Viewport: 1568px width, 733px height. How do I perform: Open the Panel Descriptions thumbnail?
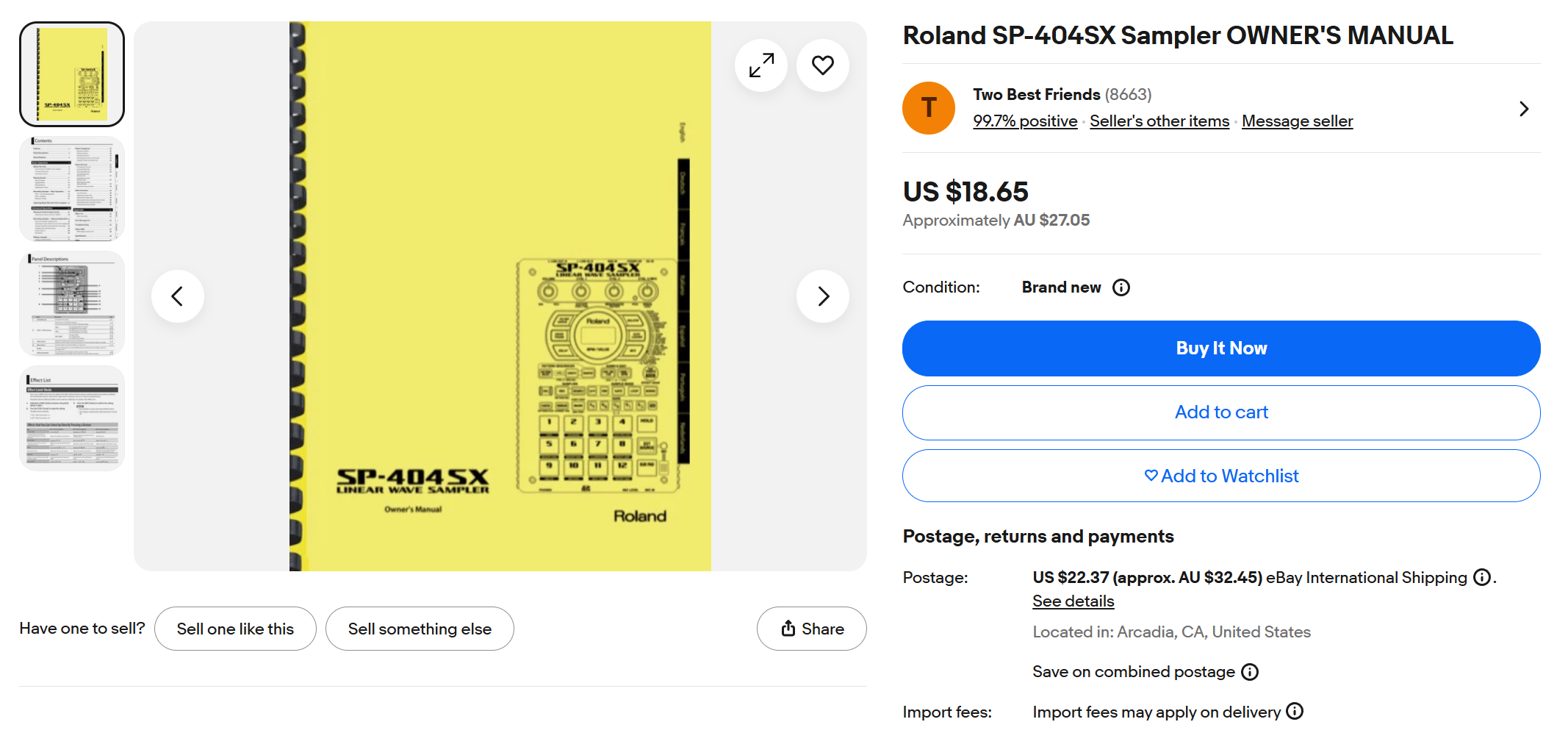point(72,304)
